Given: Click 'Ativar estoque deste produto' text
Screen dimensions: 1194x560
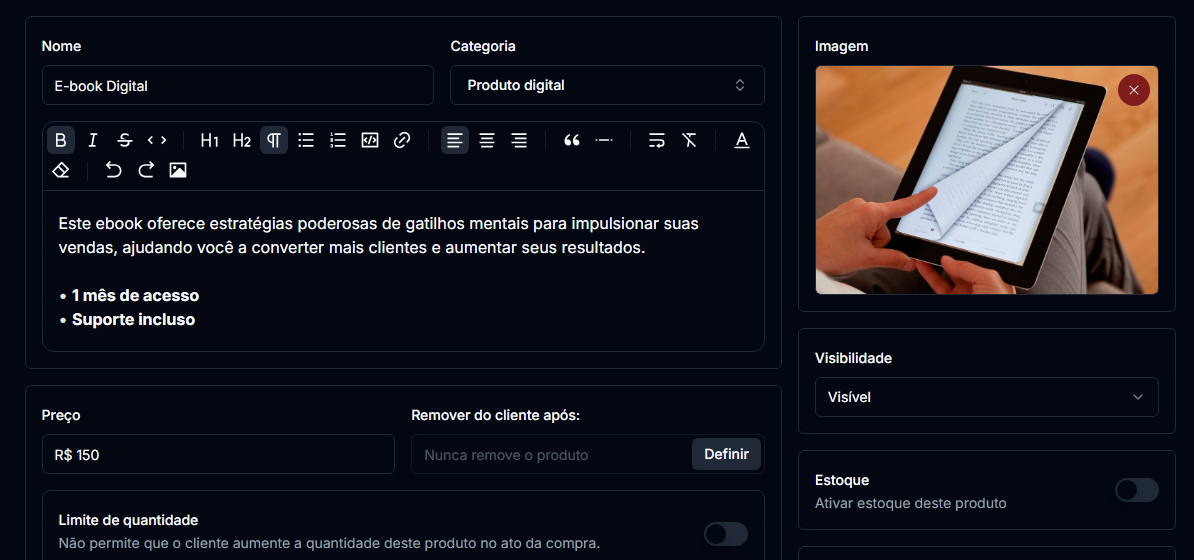Looking at the screenshot, I should (x=911, y=504).
